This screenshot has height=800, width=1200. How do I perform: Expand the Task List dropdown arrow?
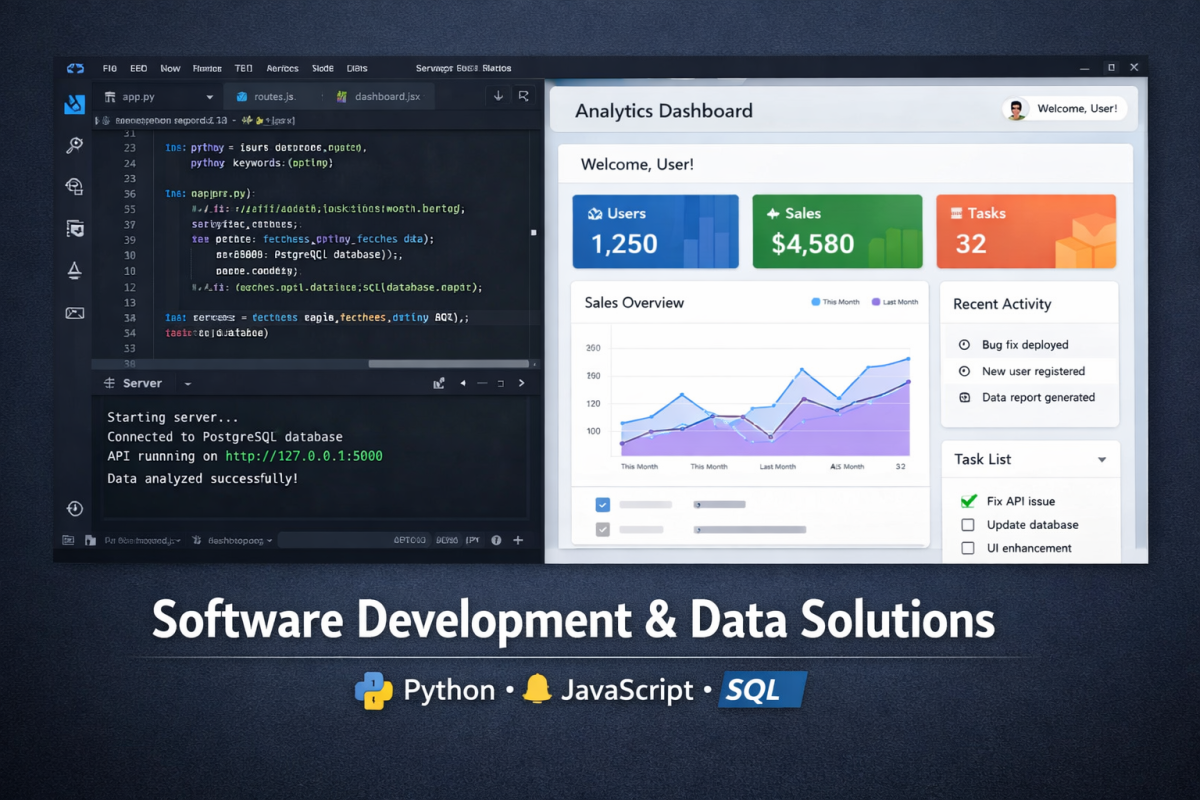coord(1102,460)
